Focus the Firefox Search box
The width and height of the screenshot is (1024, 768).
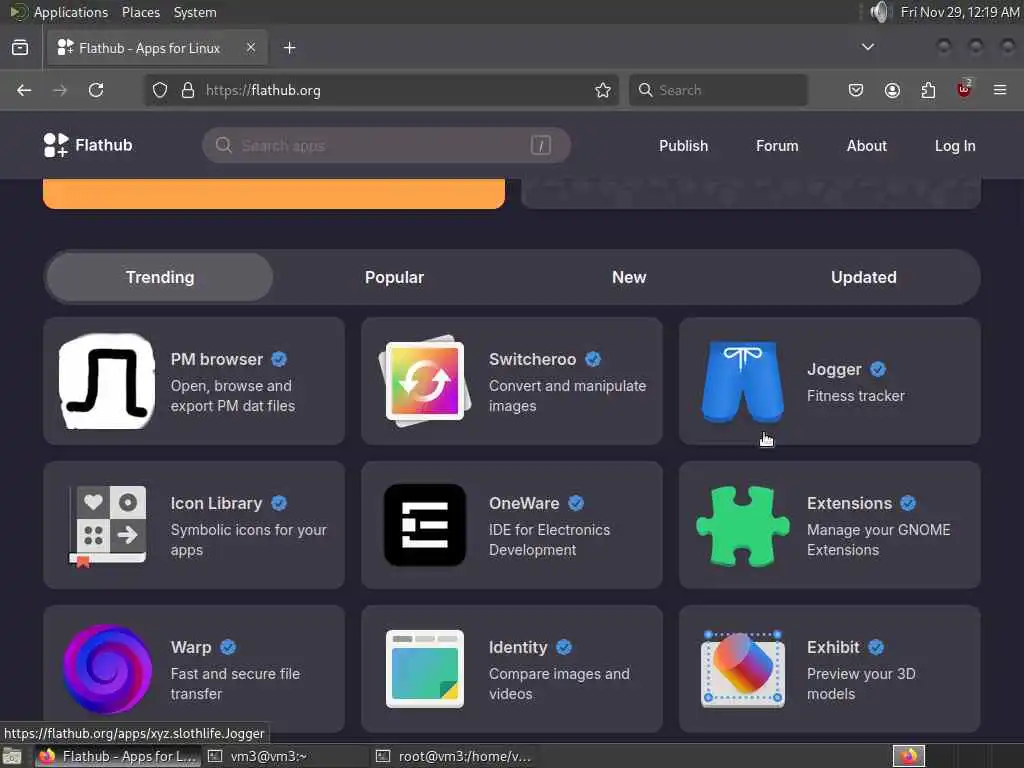718,90
